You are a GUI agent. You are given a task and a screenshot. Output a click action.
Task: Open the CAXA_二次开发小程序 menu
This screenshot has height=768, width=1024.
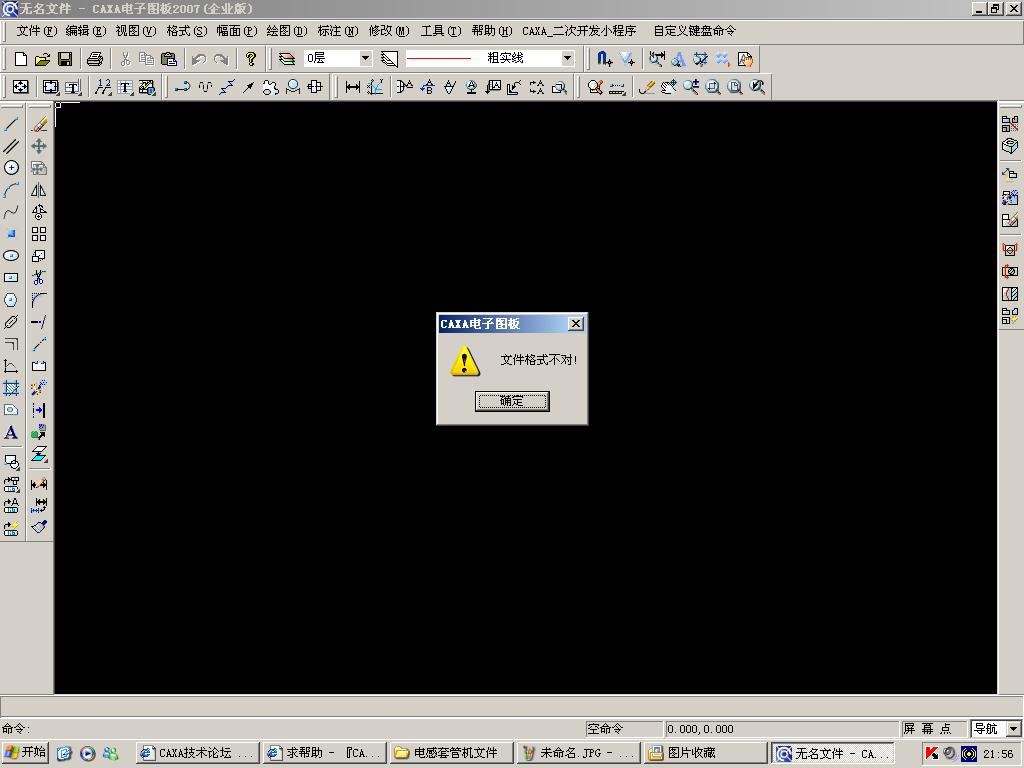coord(579,31)
